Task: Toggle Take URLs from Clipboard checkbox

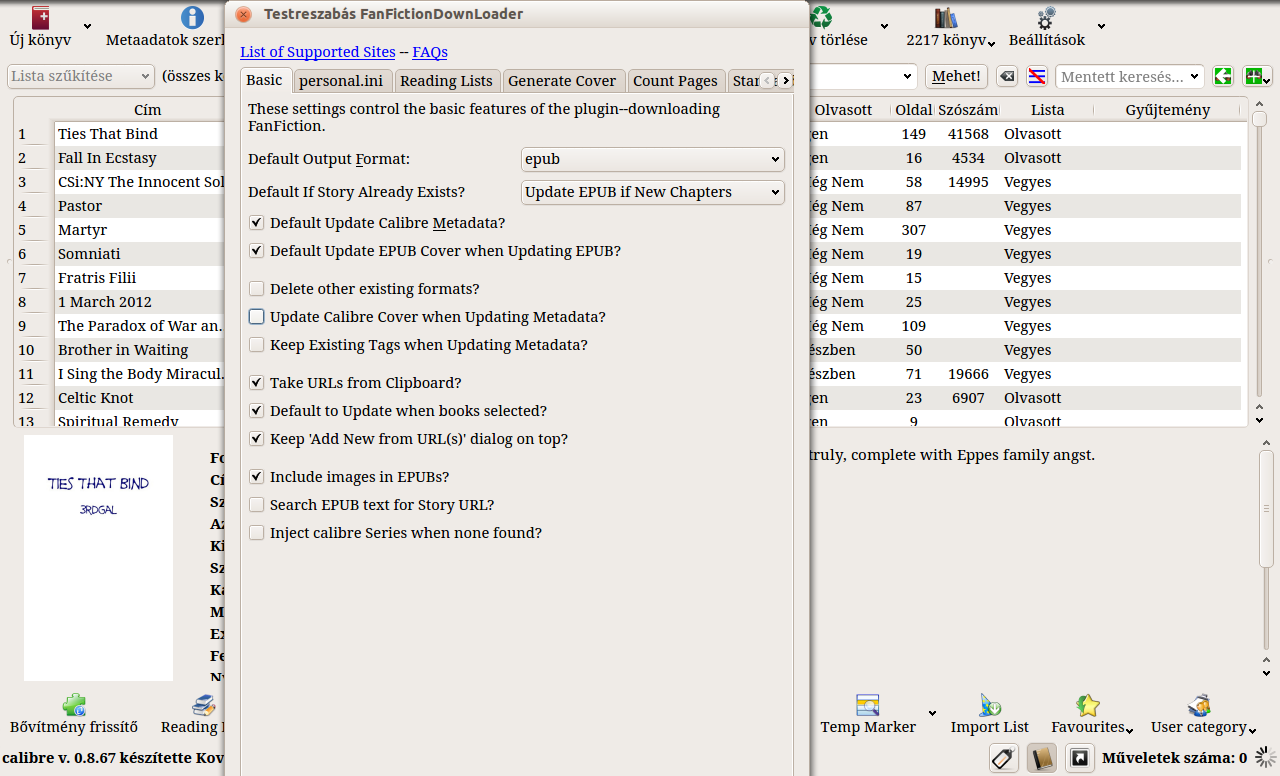Action: pos(257,383)
